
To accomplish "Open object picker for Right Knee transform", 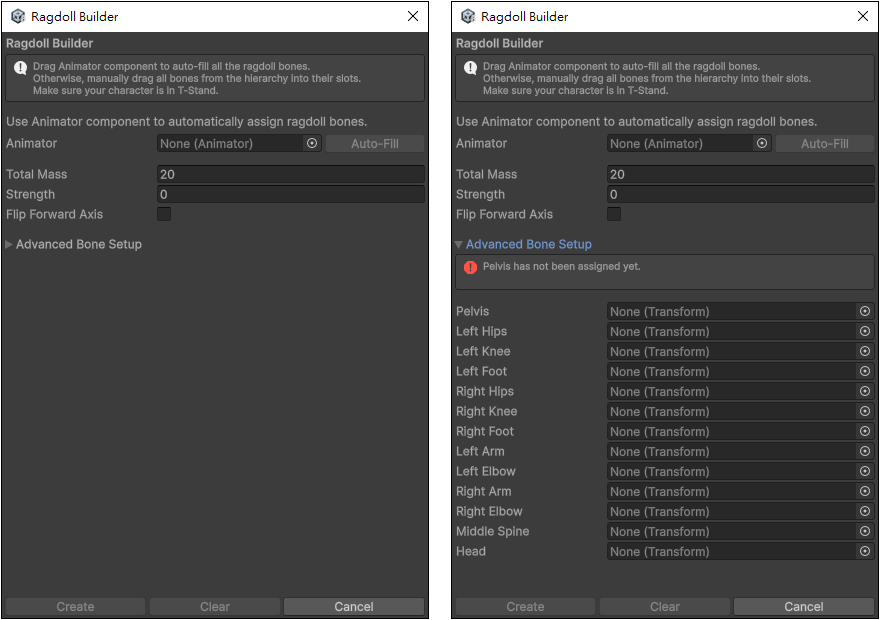I will (x=865, y=411).
